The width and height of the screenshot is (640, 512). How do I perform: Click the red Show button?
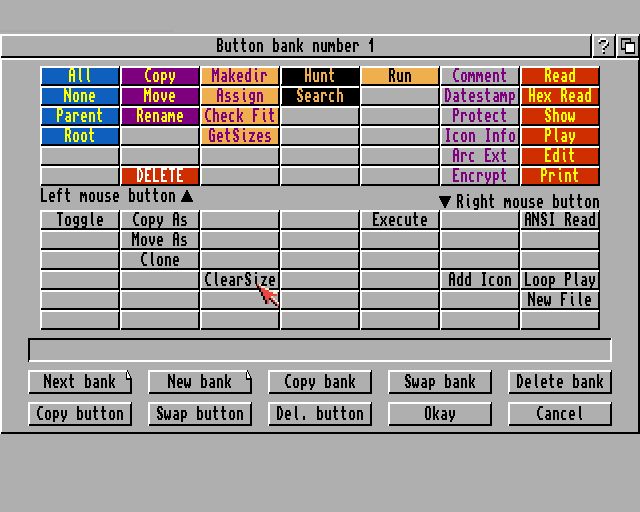pyautogui.click(x=560, y=116)
